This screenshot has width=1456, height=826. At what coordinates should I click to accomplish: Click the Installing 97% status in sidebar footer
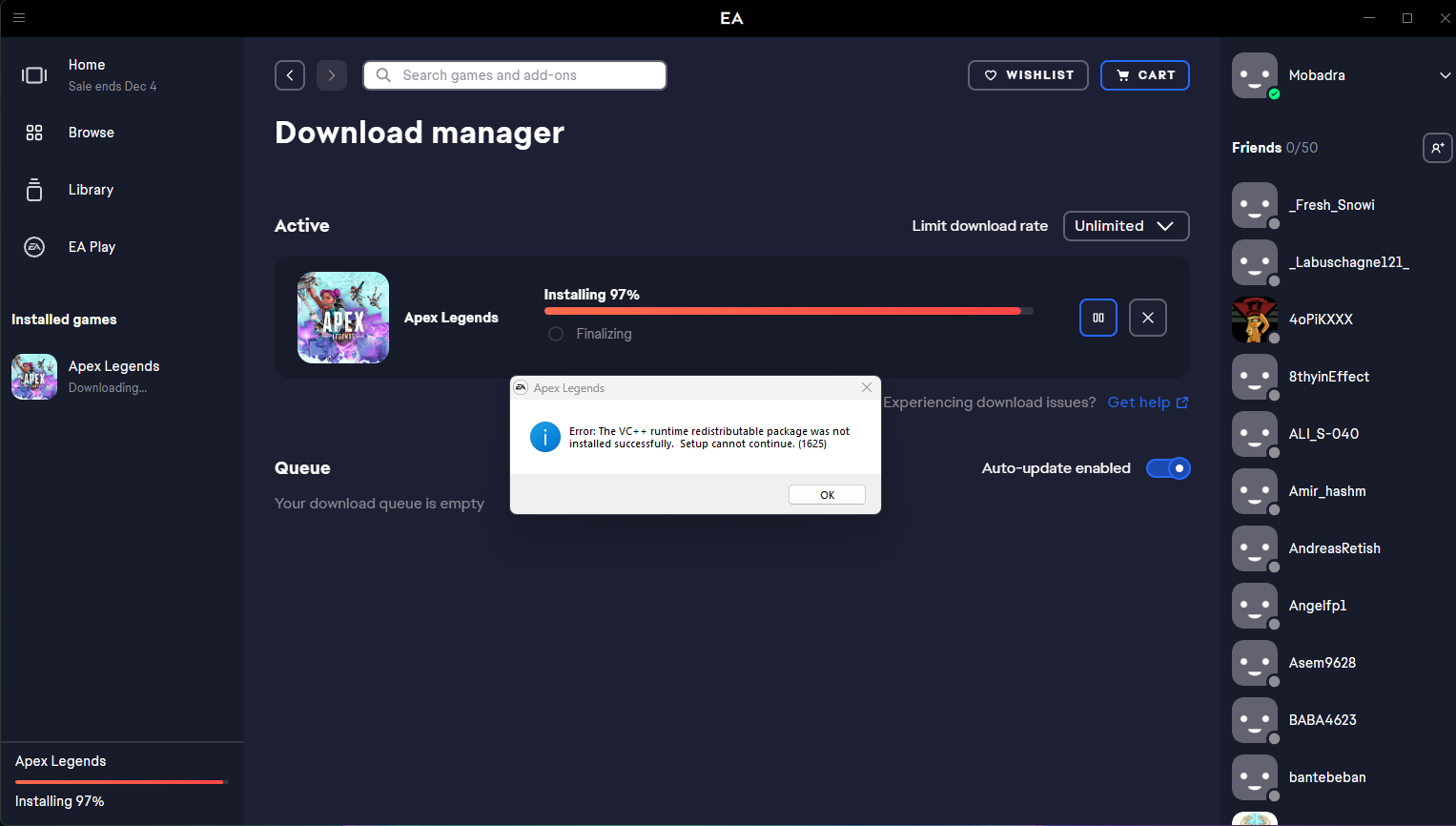click(60, 801)
